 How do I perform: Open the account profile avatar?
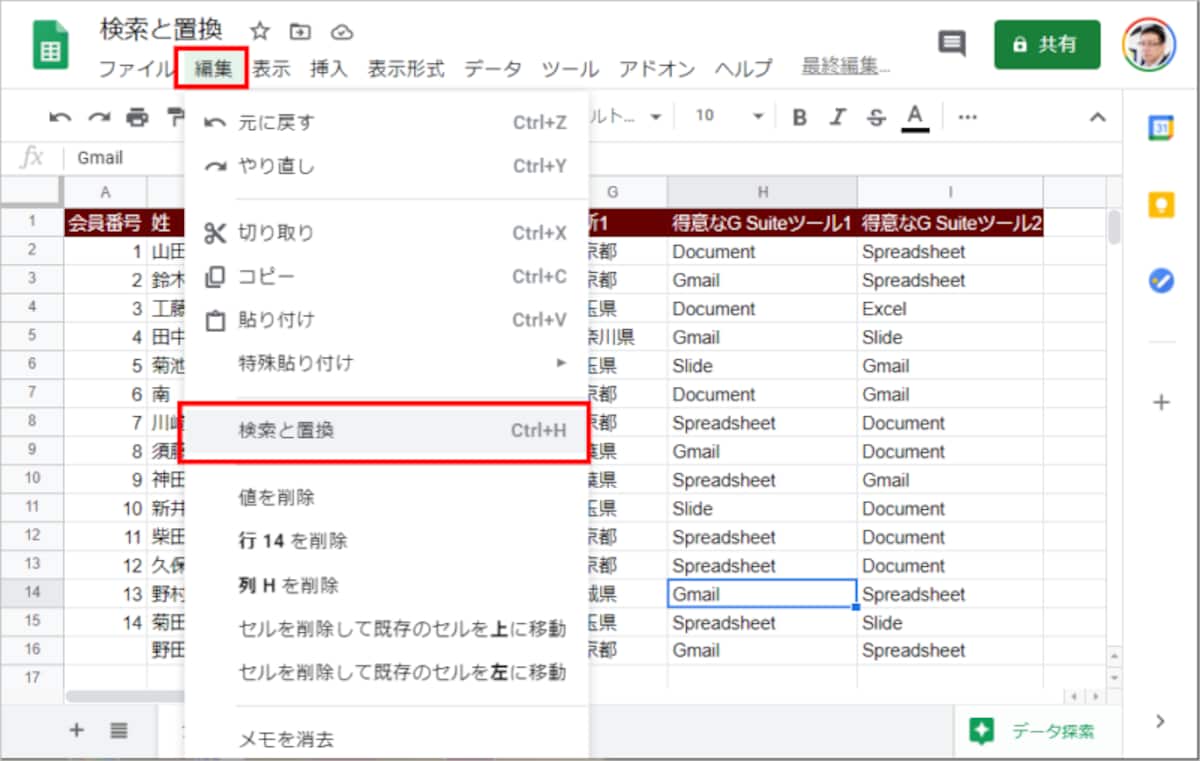pyautogui.click(x=1150, y=45)
